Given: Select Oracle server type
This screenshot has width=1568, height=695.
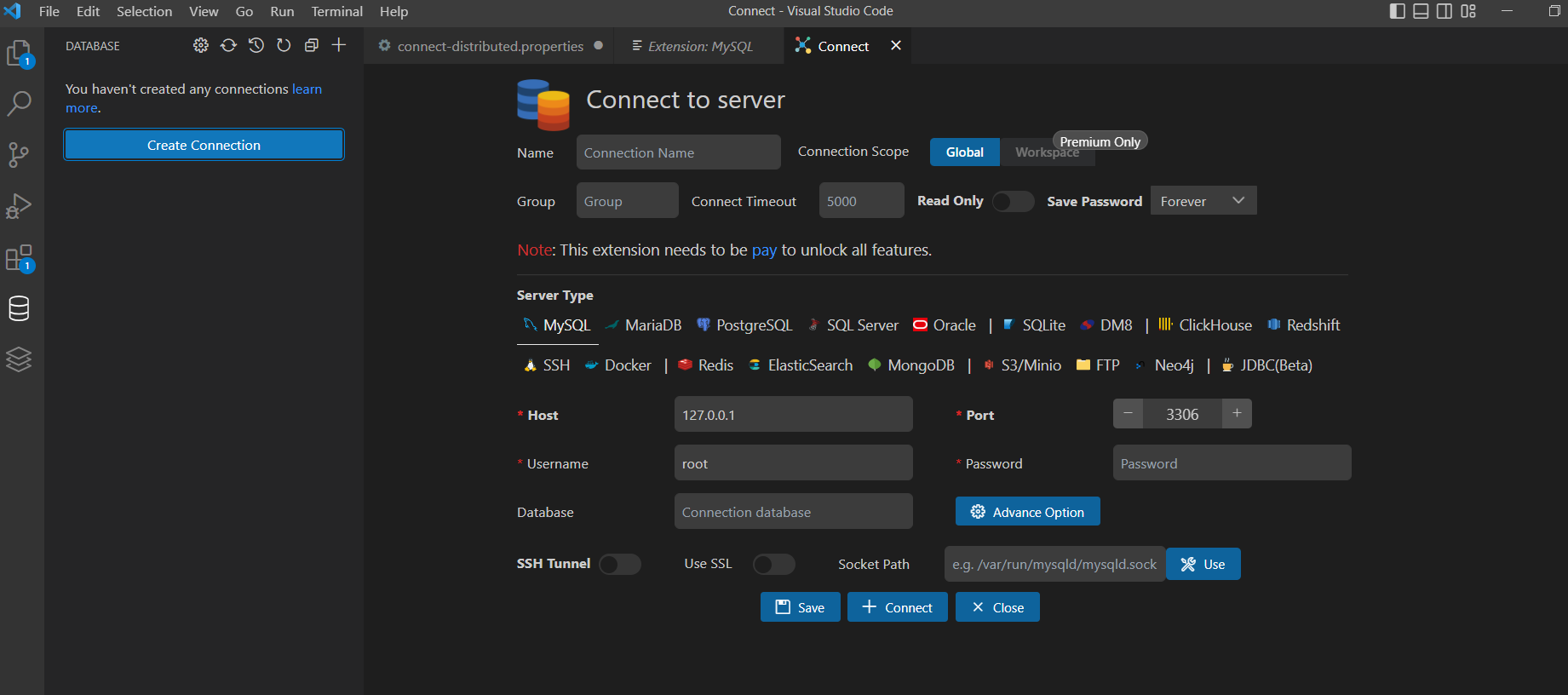Looking at the screenshot, I should [945, 325].
